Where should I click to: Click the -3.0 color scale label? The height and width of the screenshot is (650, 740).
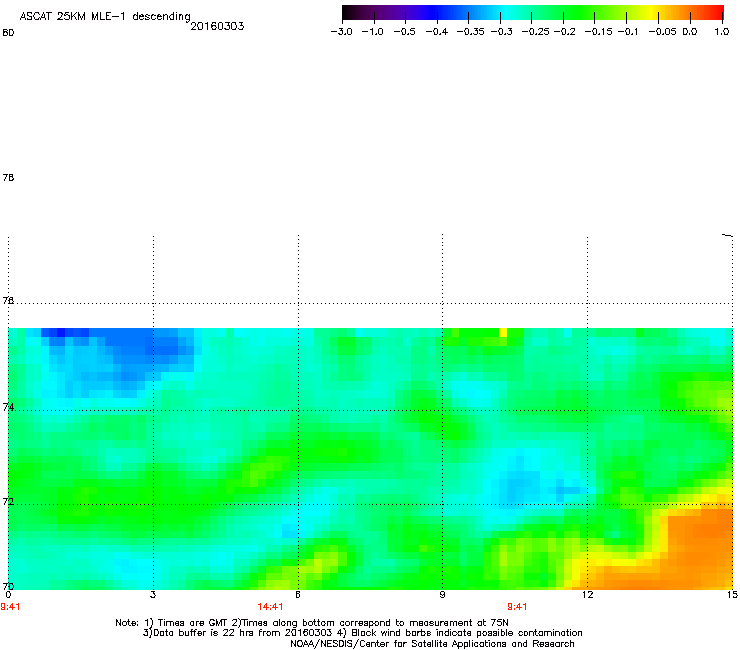point(341,32)
